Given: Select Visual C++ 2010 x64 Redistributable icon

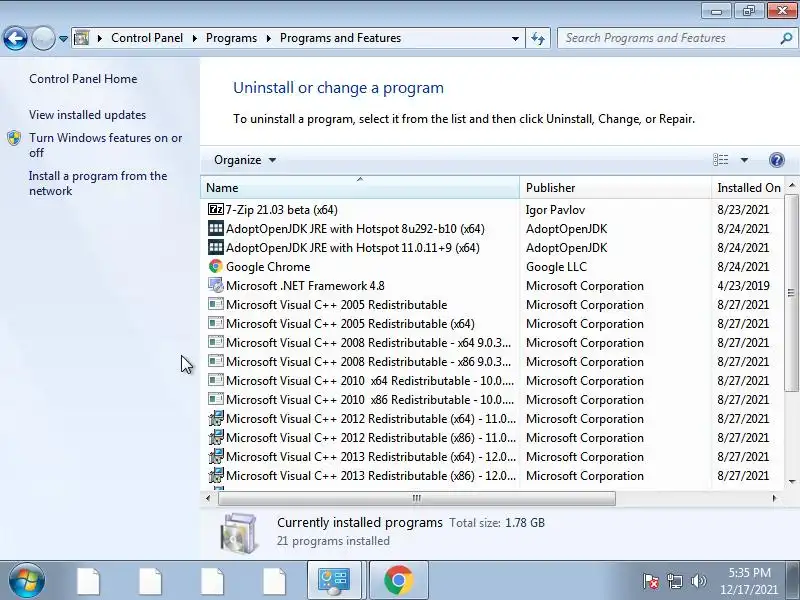Looking at the screenshot, I should [216, 381].
